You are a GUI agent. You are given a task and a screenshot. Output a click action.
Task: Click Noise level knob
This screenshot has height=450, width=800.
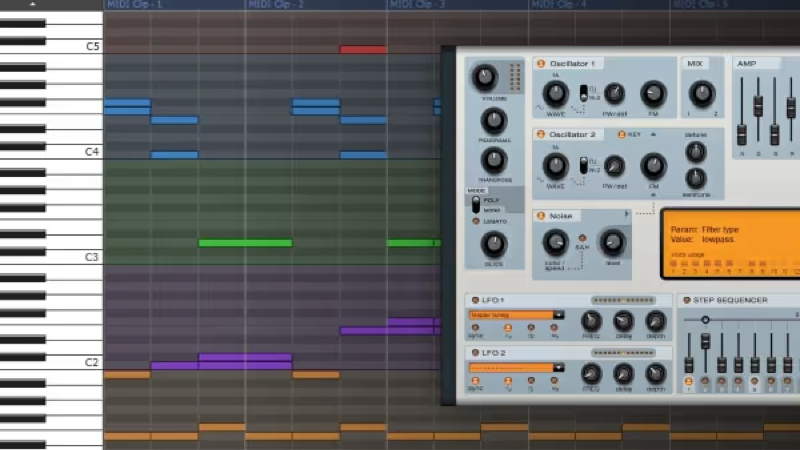tap(612, 242)
